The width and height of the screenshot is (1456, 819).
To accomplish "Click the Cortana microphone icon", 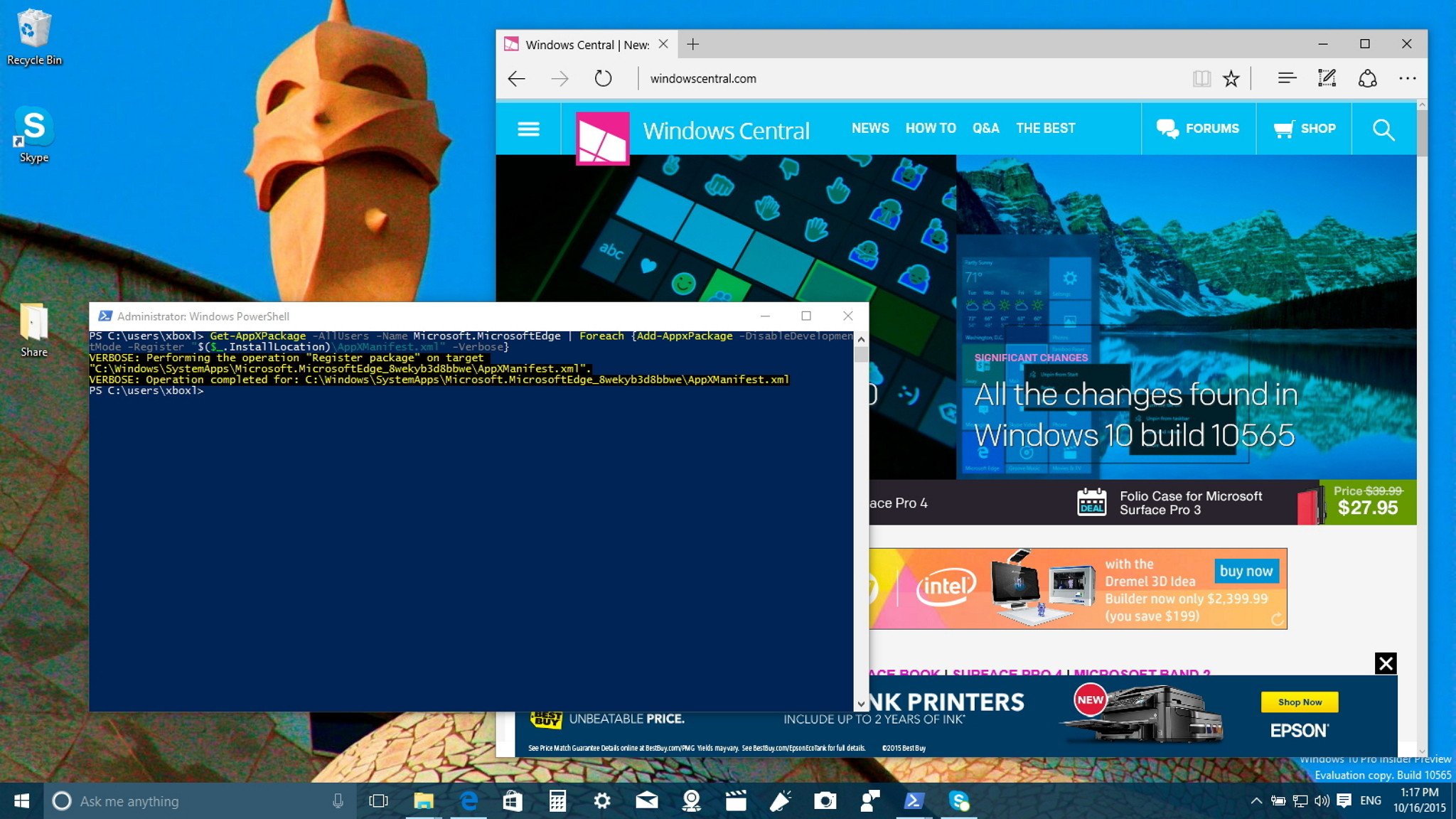I will tap(338, 801).
